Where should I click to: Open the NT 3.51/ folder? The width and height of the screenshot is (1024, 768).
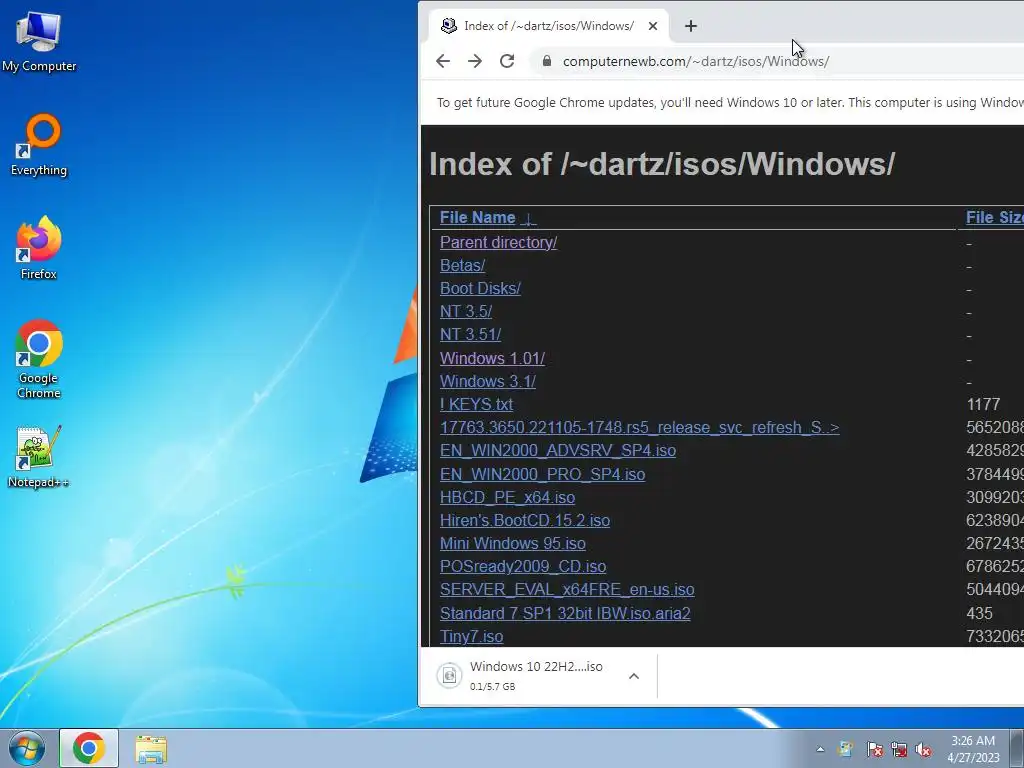click(x=470, y=334)
